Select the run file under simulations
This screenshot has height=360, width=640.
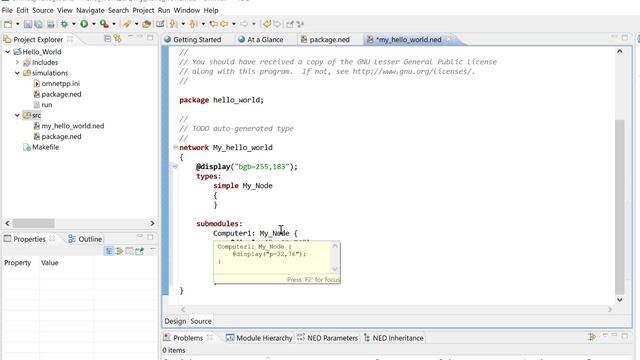coord(47,105)
